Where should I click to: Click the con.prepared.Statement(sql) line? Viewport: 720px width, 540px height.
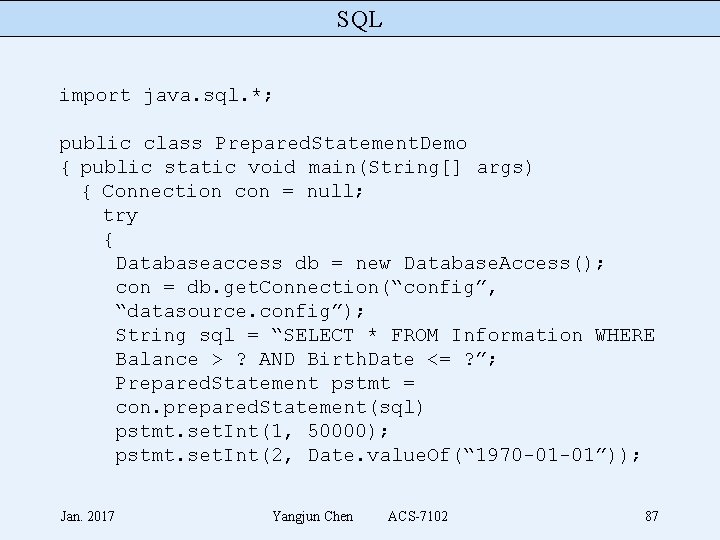(270, 408)
